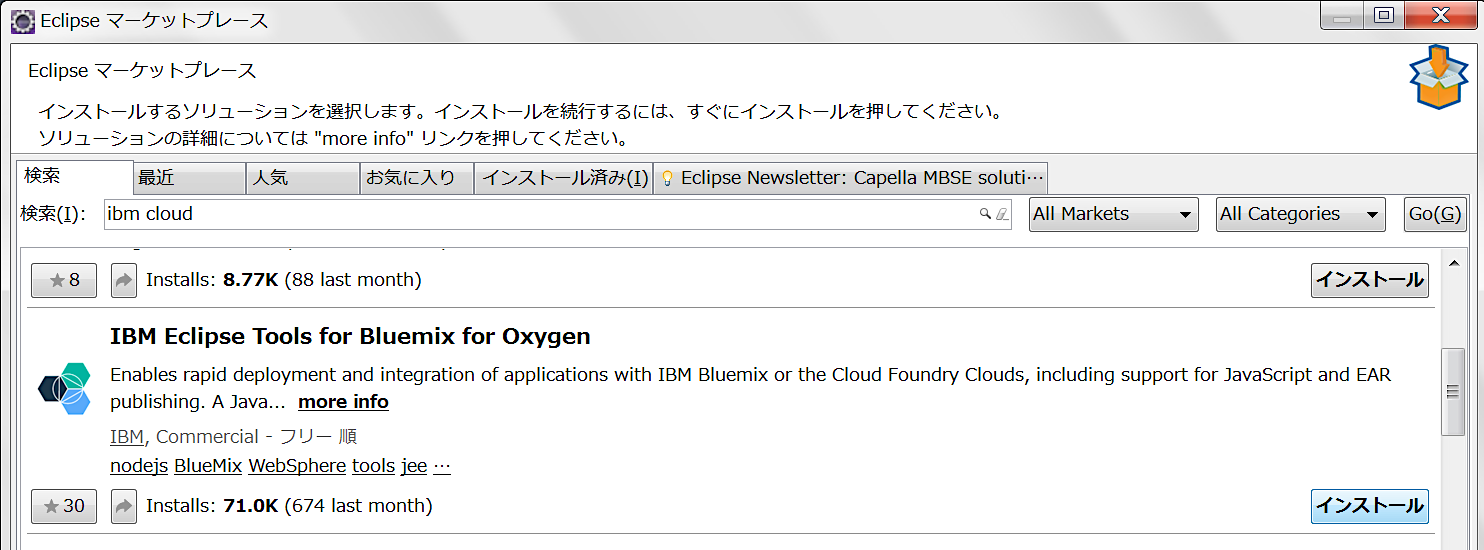This screenshot has height=550, width=1484.
Task: Switch to the 最近 tab
Action: pos(190,178)
